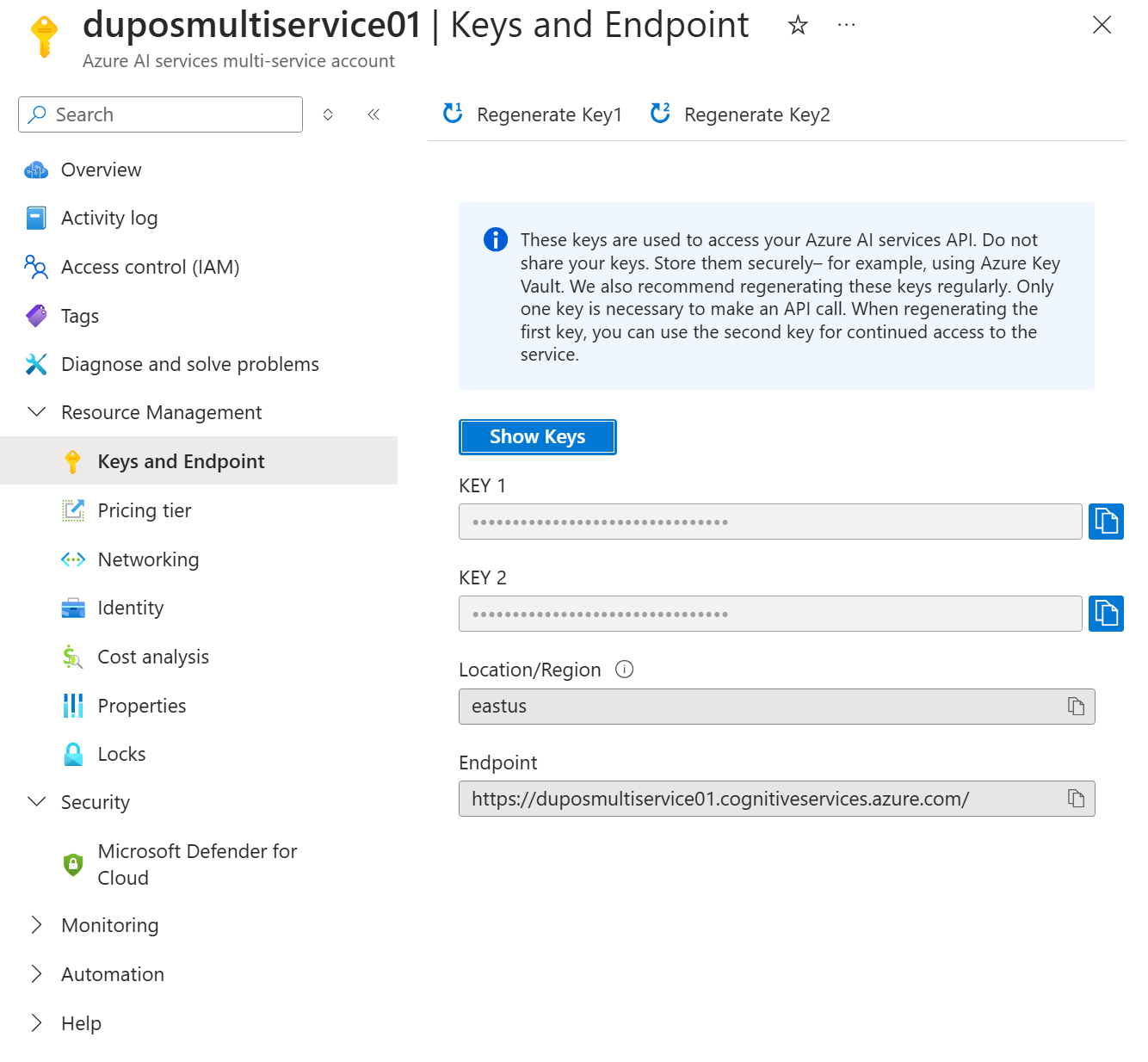The image size is (1148, 1062).
Task: Expand the Automation section
Action: point(37,974)
